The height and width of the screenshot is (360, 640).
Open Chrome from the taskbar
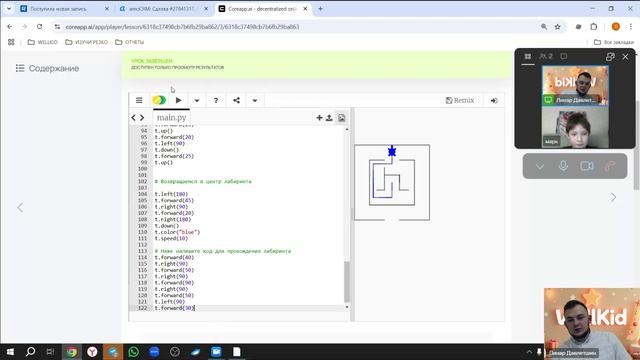[x=72, y=352]
